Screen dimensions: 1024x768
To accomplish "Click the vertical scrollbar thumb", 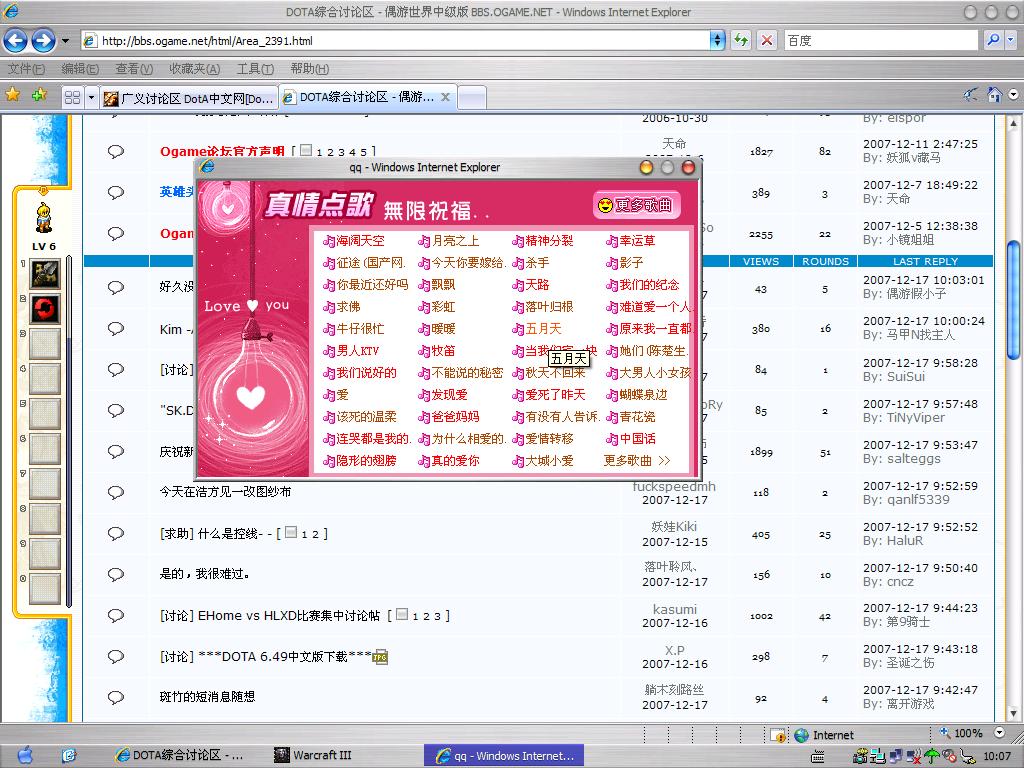I will (x=1014, y=300).
